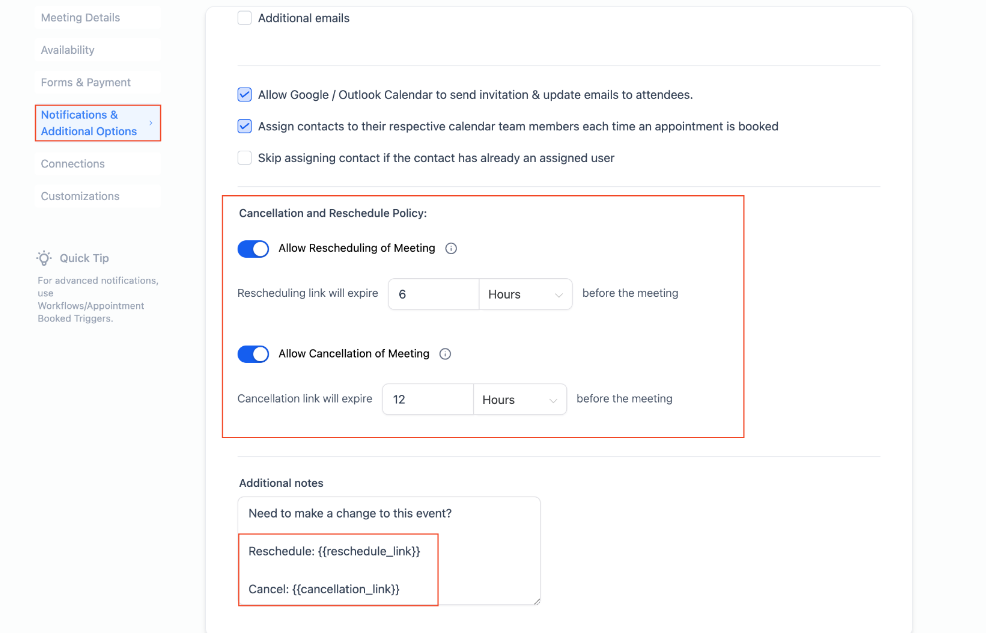Click chevron arrow on Notifications & Additional Options
The height and width of the screenshot is (633, 986).
coord(151,123)
